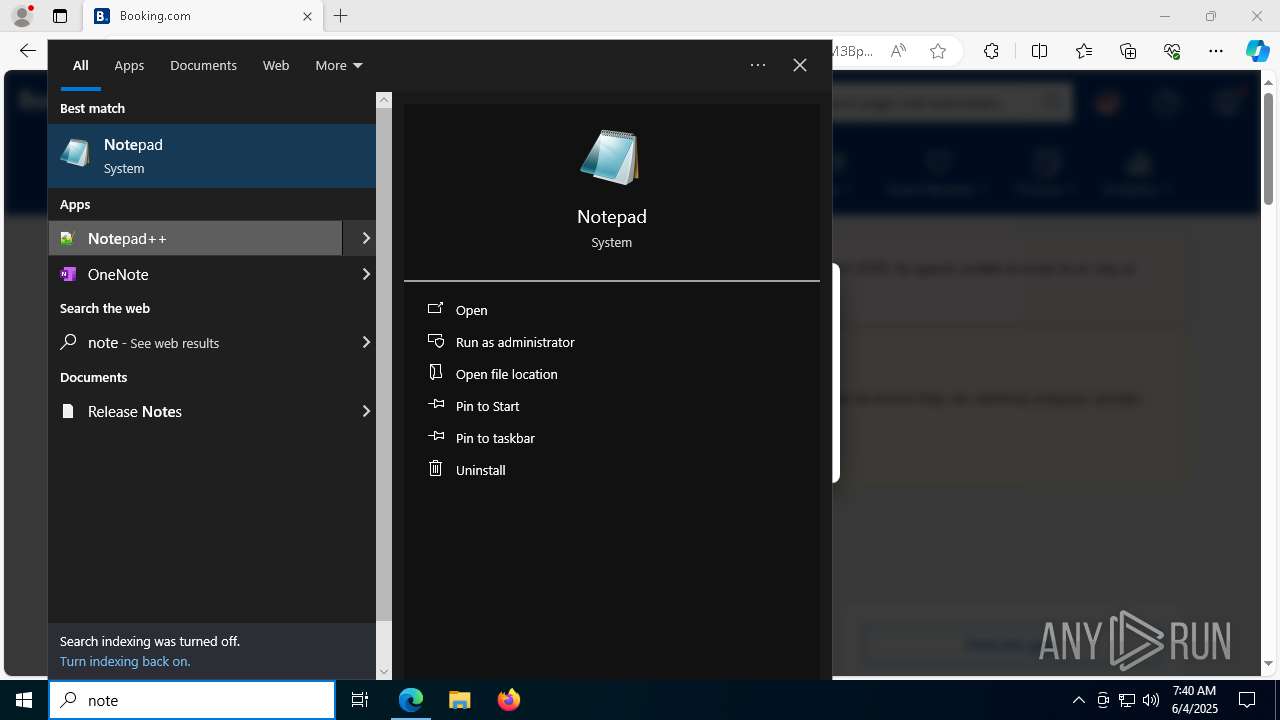Select Notepad++ app result
Viewport: 1280px width, 720px height.
click(x=195, y=238)
